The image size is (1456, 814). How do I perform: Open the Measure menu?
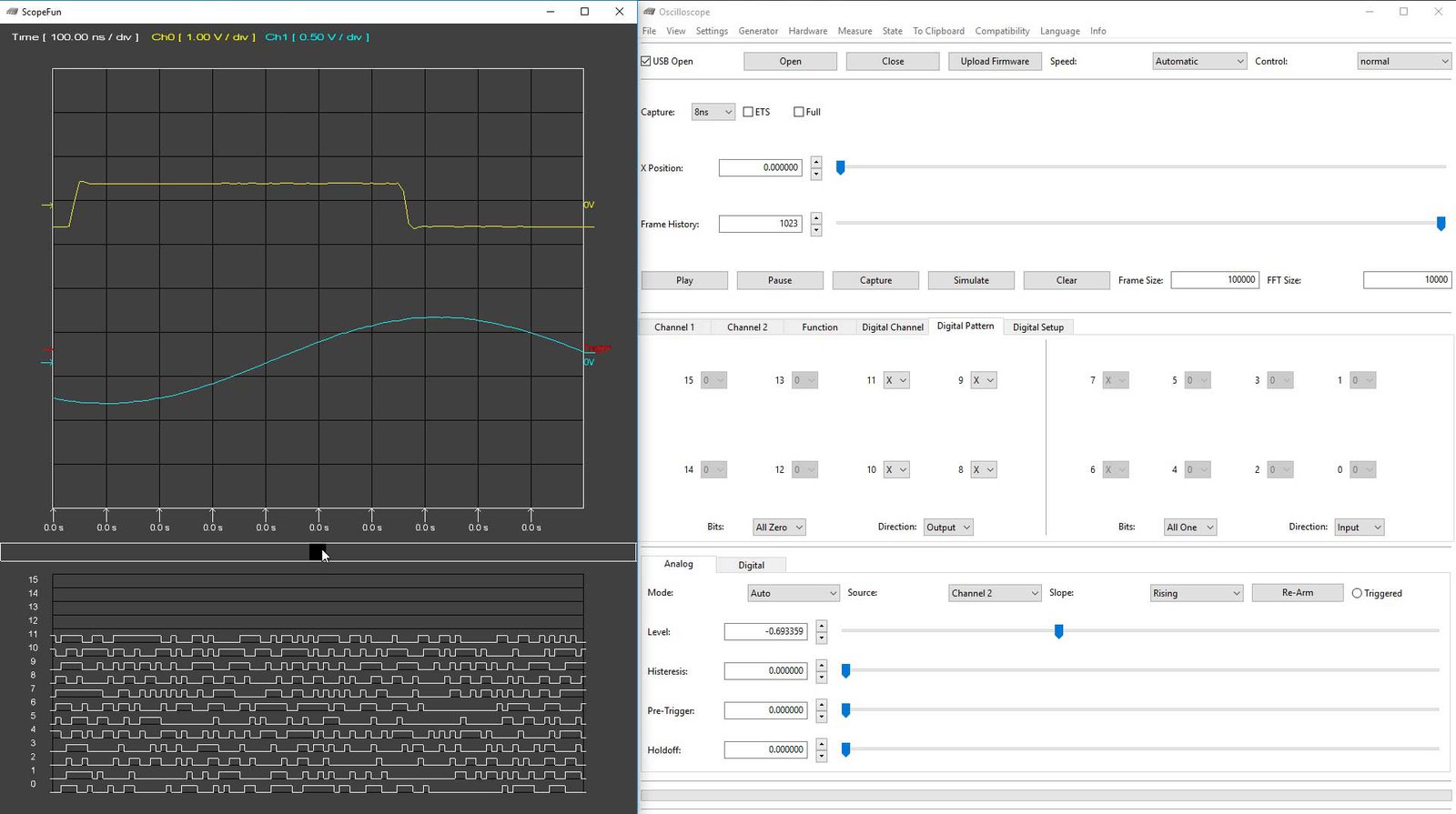tap(854, 31)
